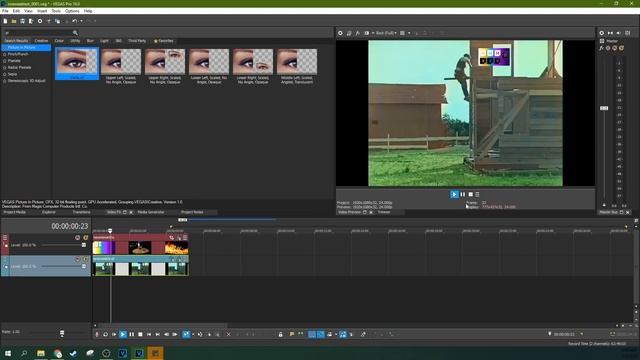Switch to the Explorer tab
The width and height of the screenshot is (640, 360).
49,212
